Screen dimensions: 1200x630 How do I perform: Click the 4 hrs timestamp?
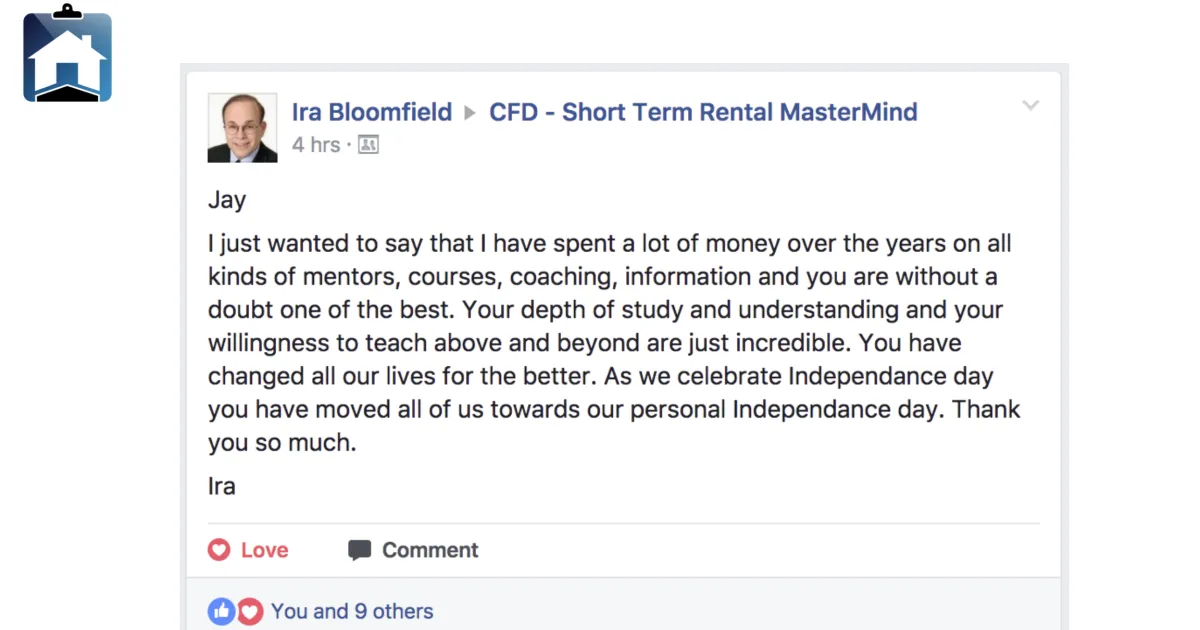[x=316, y=145]
